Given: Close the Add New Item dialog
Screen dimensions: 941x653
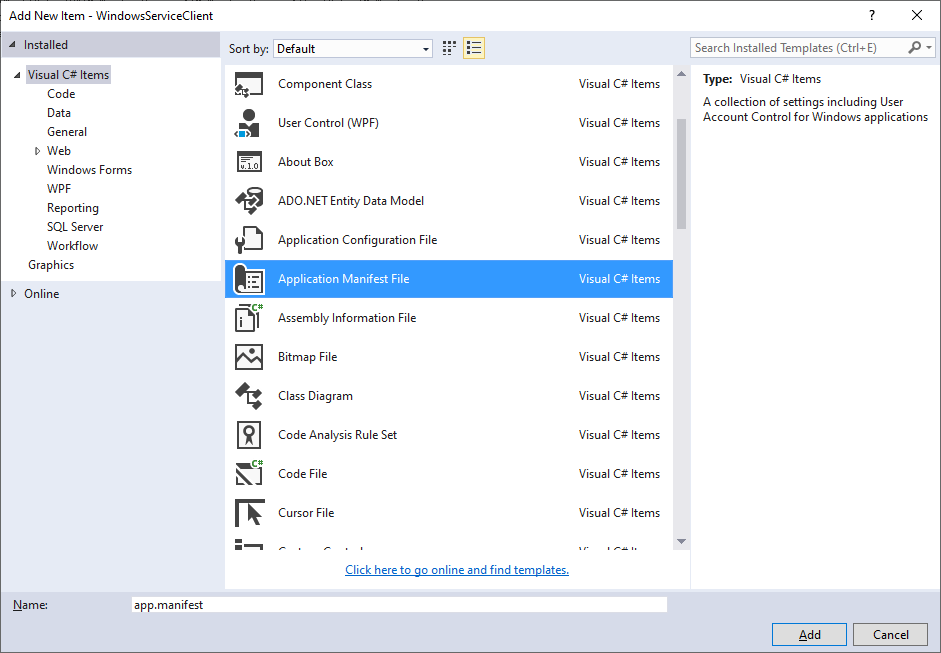Looking at the screenshot, I should click(x=917, y=16).
